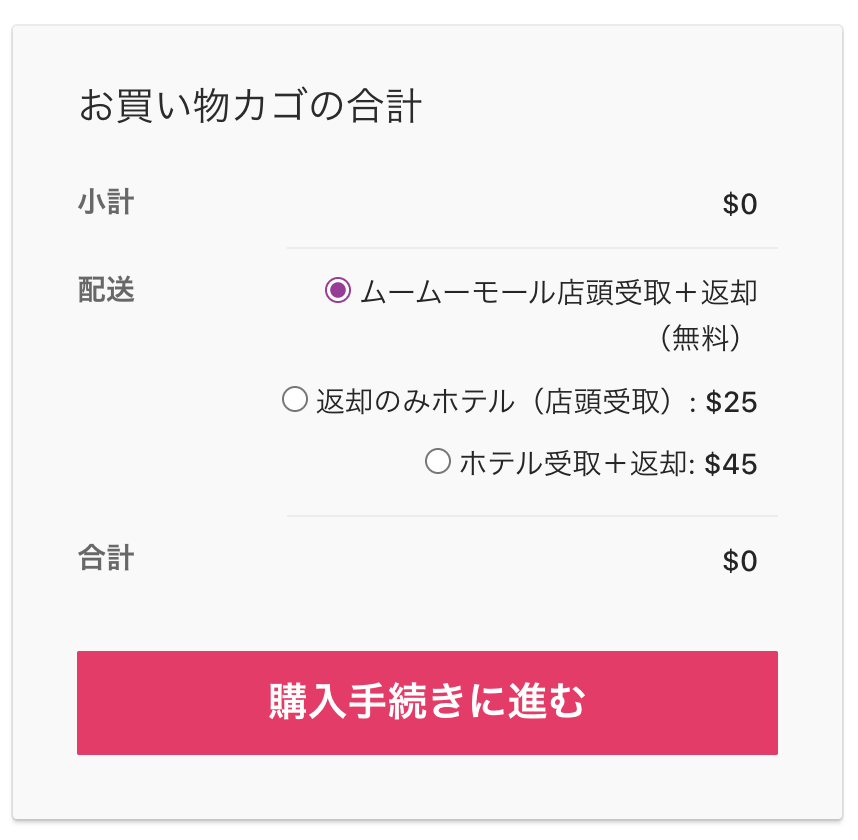Screen dimensions: 858x840
Task: Click the $0 amount in the 小計 row
Action: click(x=740, y=205)
